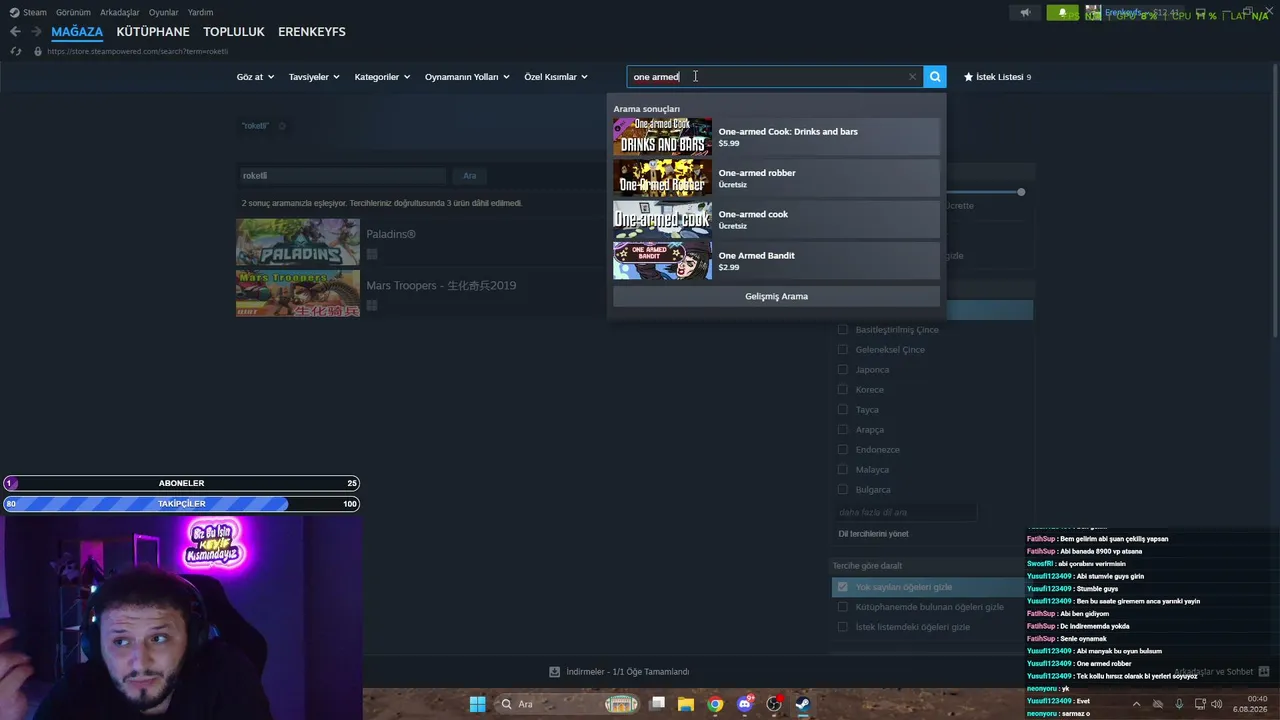Select the Malayca language checkbox
Screen dimensions: 1280x720
point(843,470)
